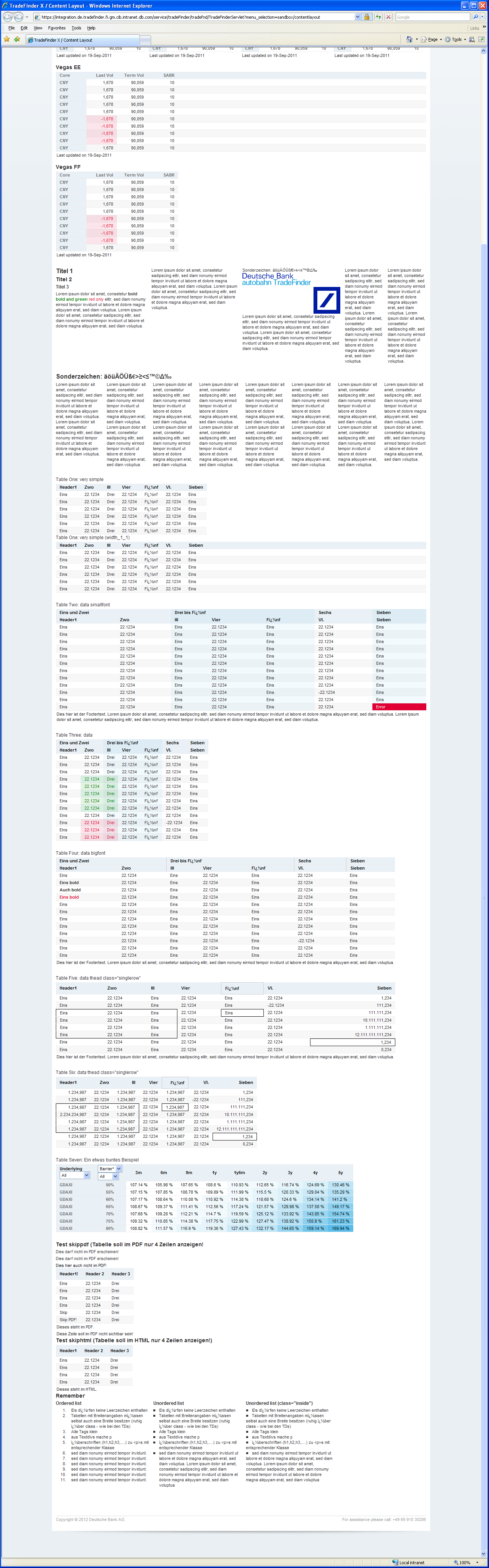Click the Deutsche Bank square logo
Image resolution: width=489 pixels, height=1568 pixels.
pos(327,300)
